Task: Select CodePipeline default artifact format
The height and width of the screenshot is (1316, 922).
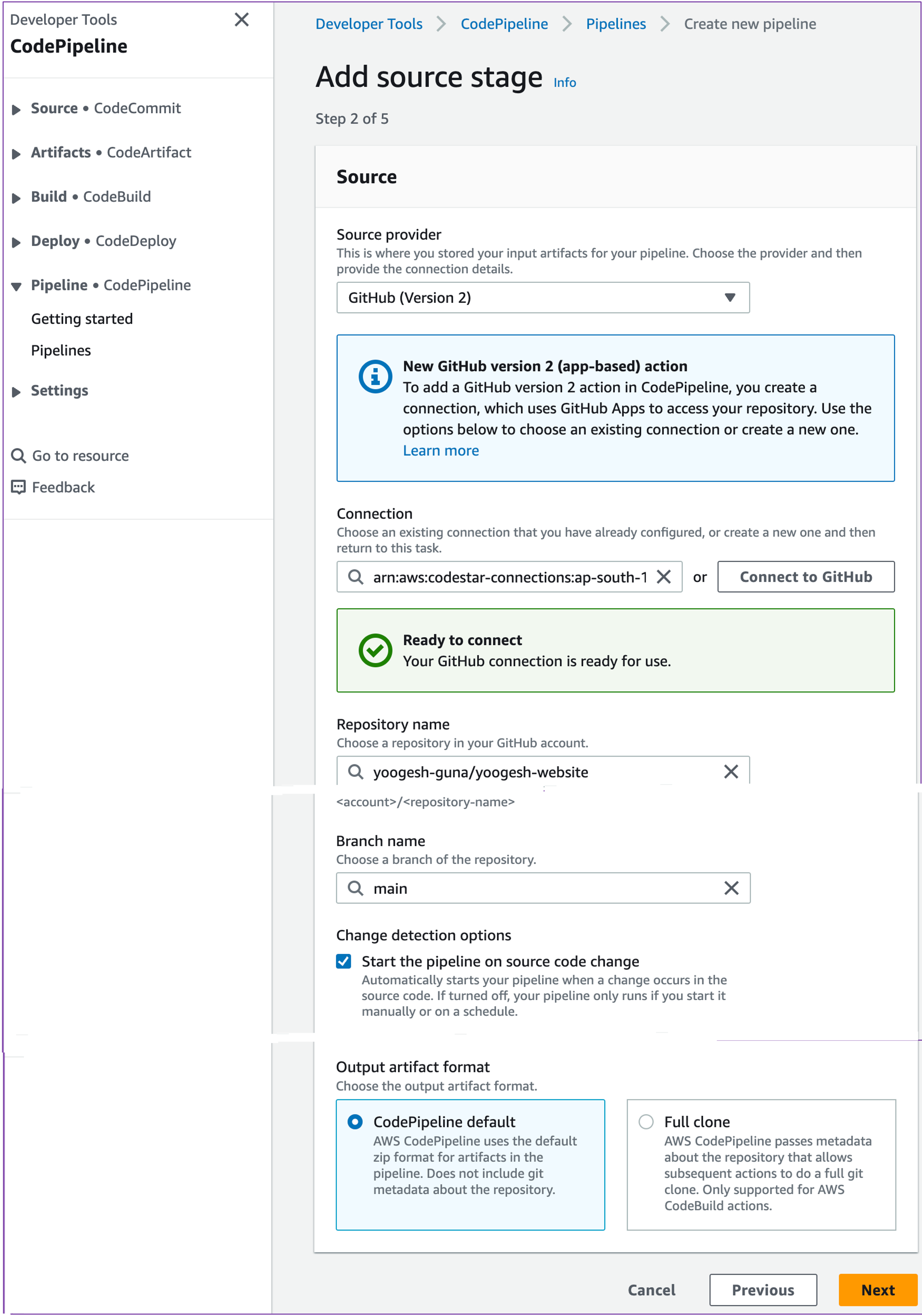Action: 355,1122
